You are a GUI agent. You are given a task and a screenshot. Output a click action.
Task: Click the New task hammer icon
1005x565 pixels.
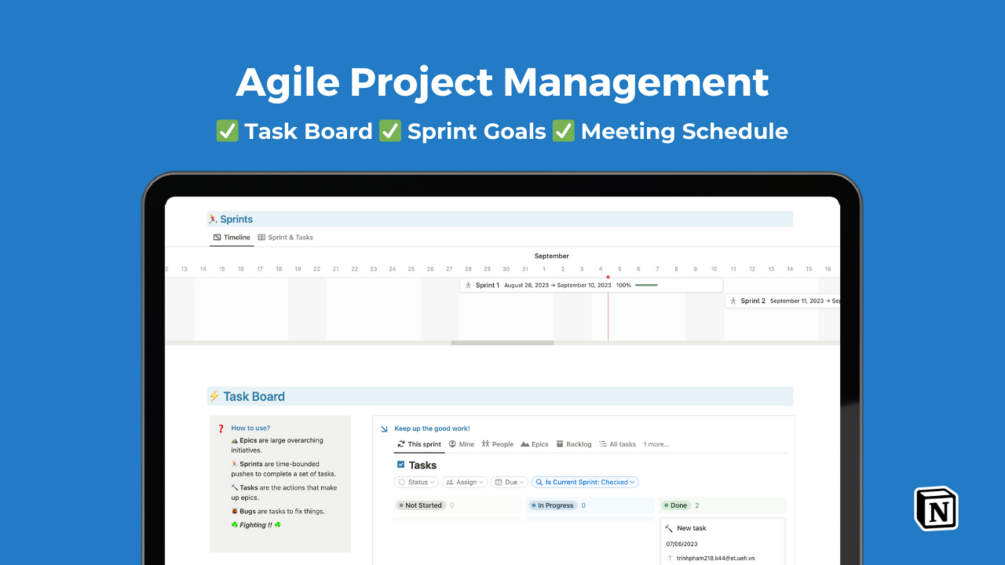tap(669, 528)
